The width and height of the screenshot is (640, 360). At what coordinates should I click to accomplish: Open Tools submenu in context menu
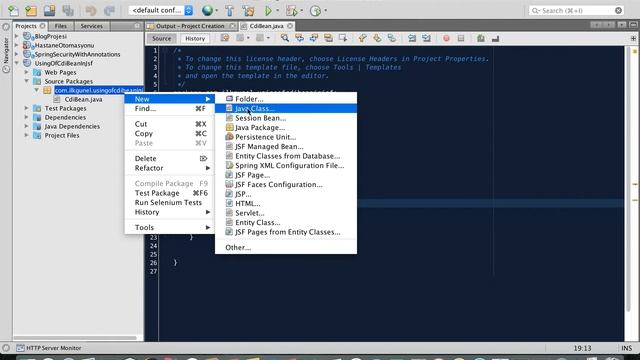(169, 227)
